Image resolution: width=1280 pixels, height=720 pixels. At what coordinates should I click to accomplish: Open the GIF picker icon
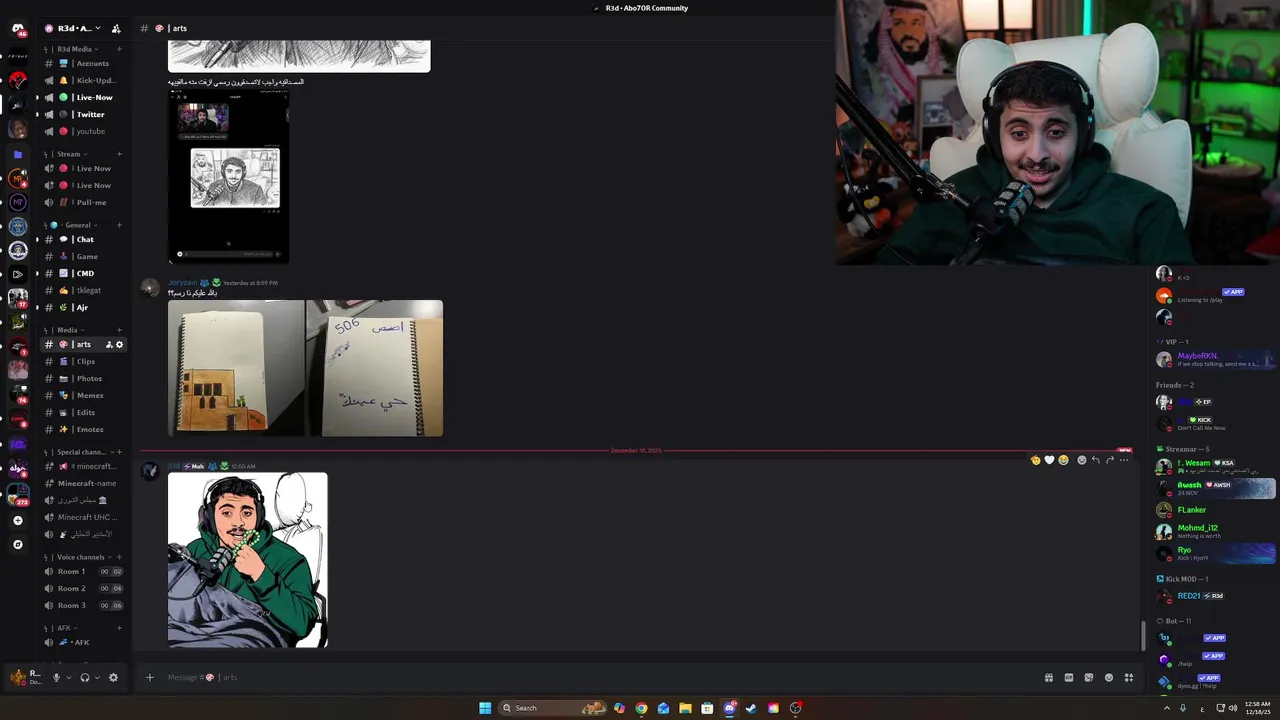[1068, 677]
